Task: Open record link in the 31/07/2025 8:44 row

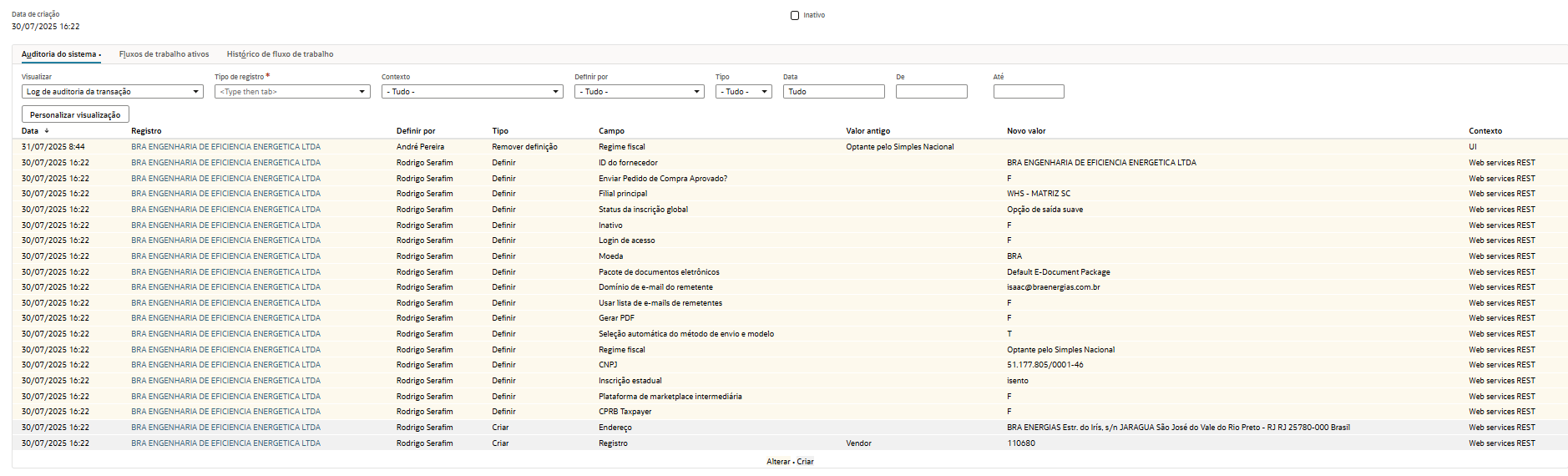Action: pos(225,147)
